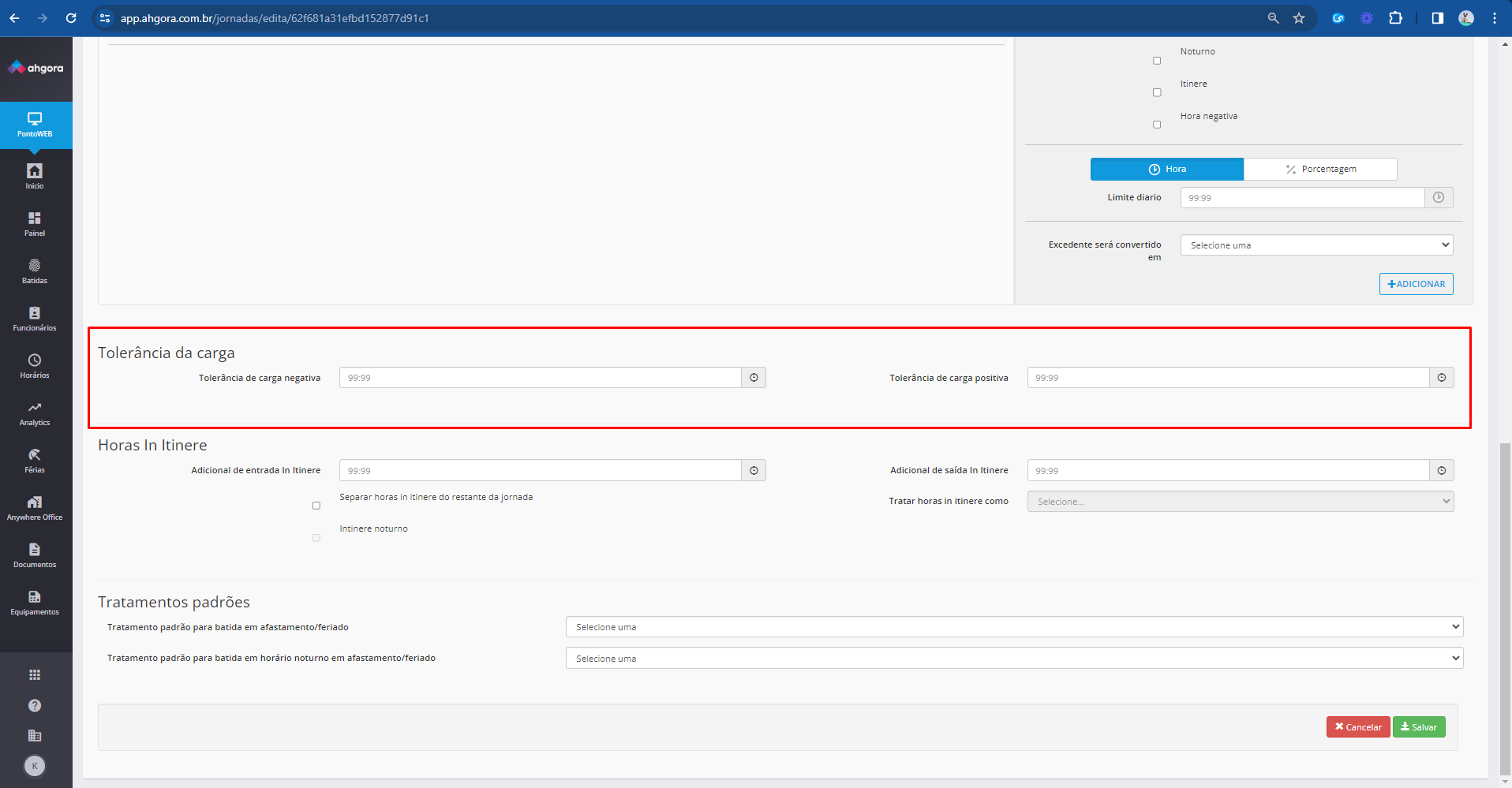Screen dimensions: 1512x788
Task: Open Excedente será convertido em dropdown
Action: [x=1316, y=245]
